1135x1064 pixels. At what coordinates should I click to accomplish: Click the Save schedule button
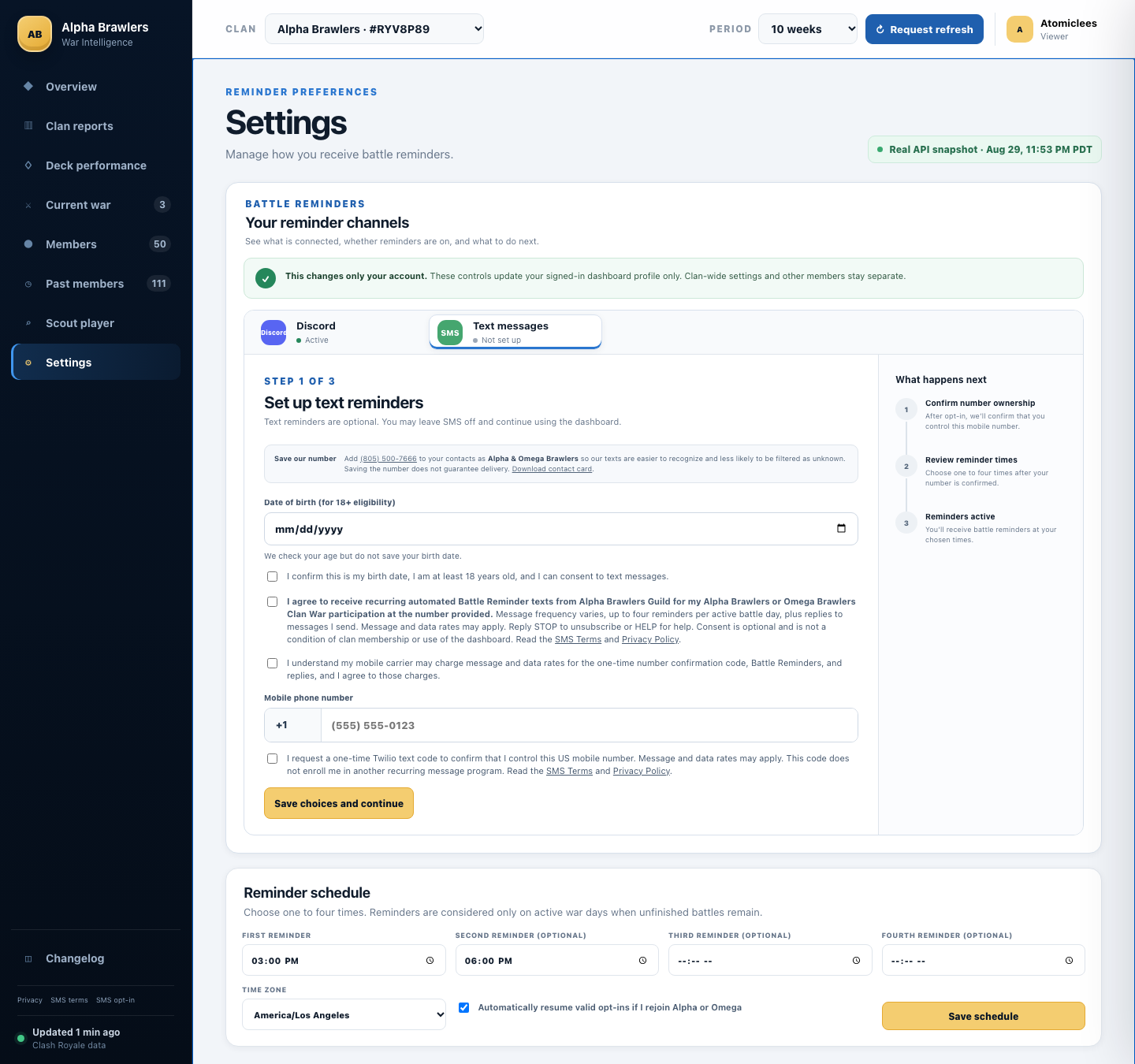coord(984,1016)
